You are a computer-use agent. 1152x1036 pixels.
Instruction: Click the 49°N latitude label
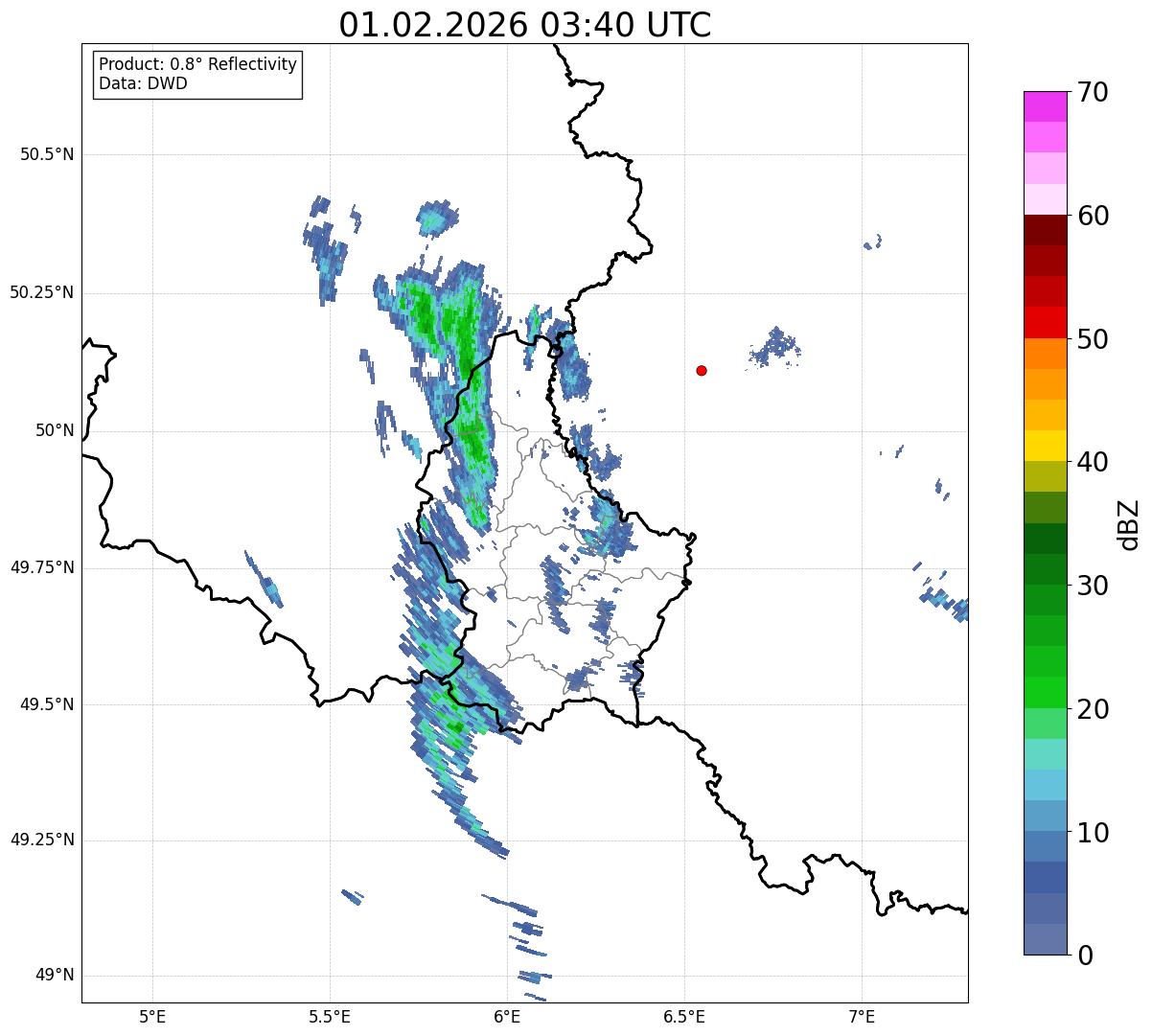(x=55, y=975)
